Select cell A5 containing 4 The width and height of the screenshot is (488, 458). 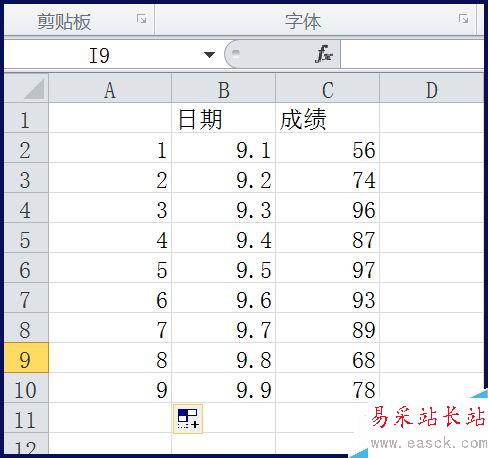[110, 238]
